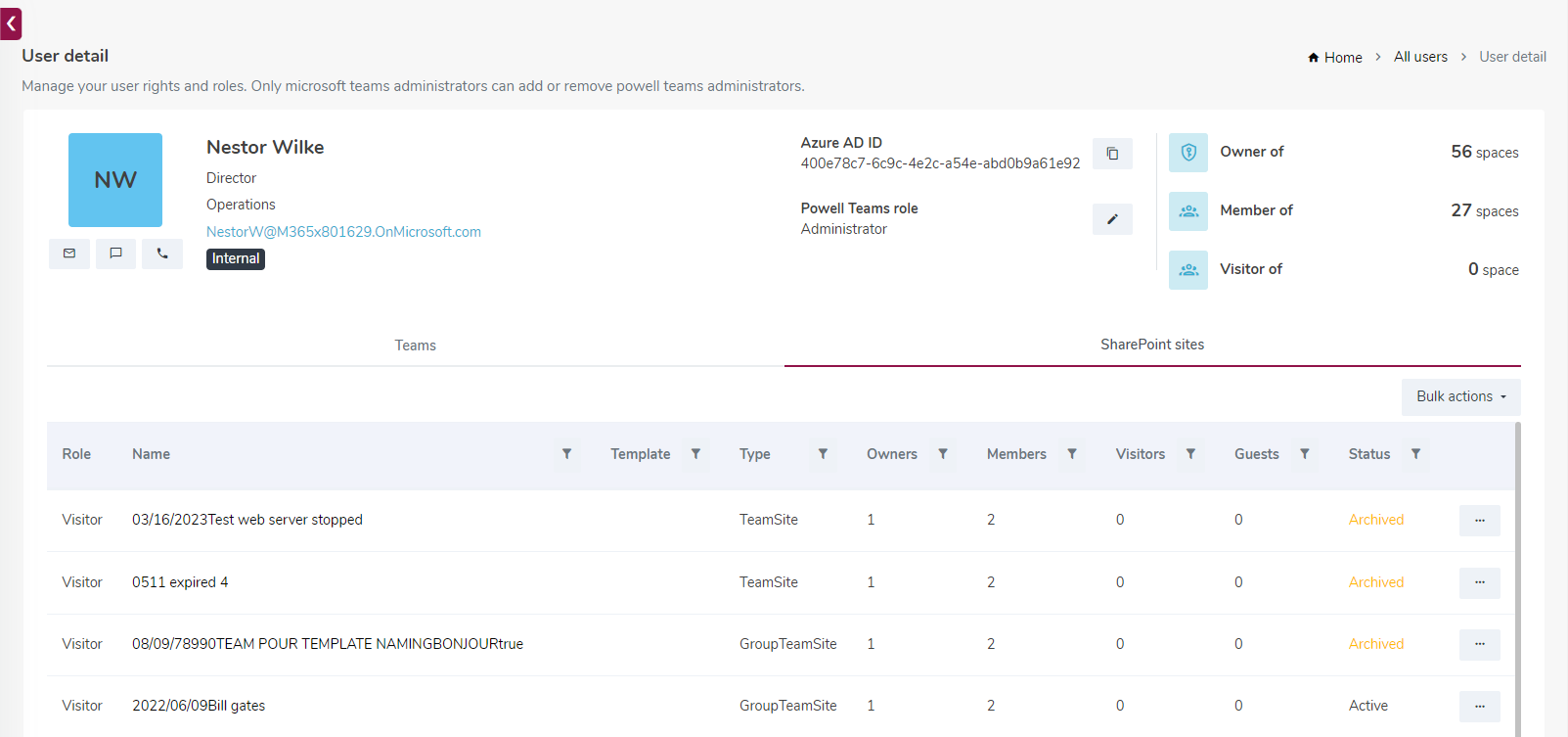Viewport: 1568px width, 737px height.
Task: Click the Template column header
Action: coord(641,454)
